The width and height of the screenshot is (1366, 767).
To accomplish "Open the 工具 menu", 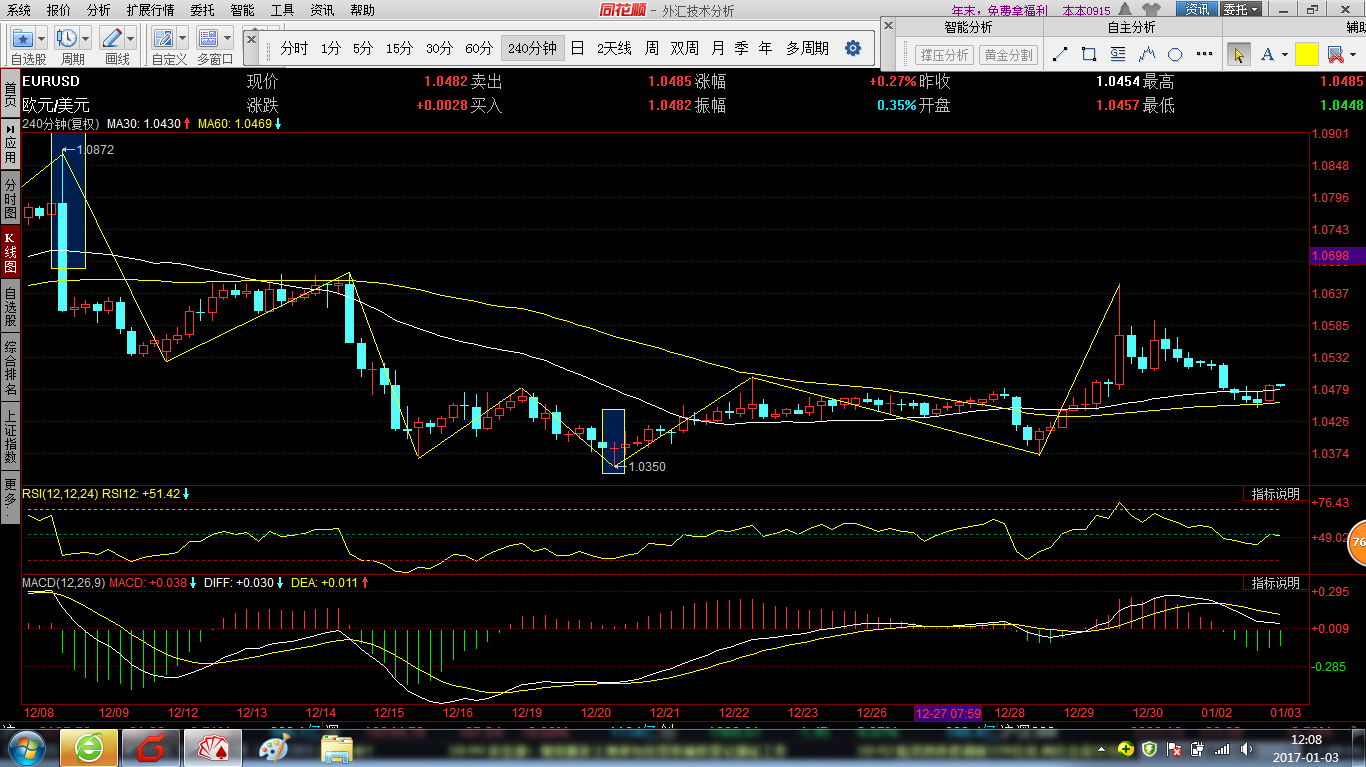I will tap(282, 10).
